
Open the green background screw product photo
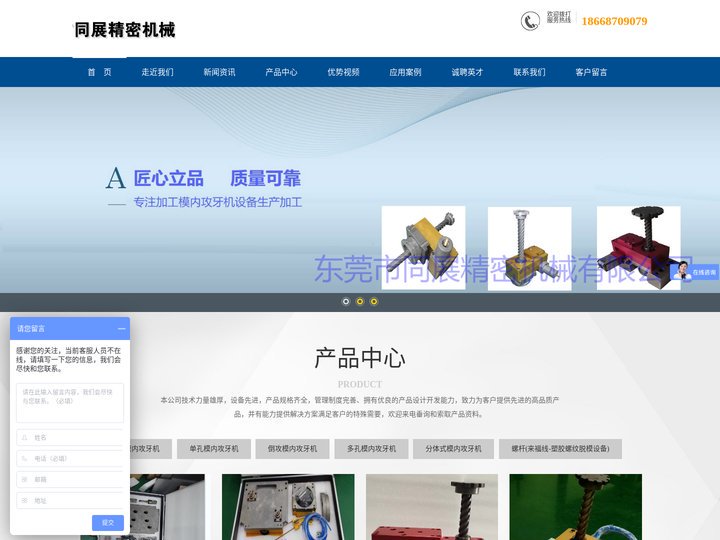coord(575,507)
